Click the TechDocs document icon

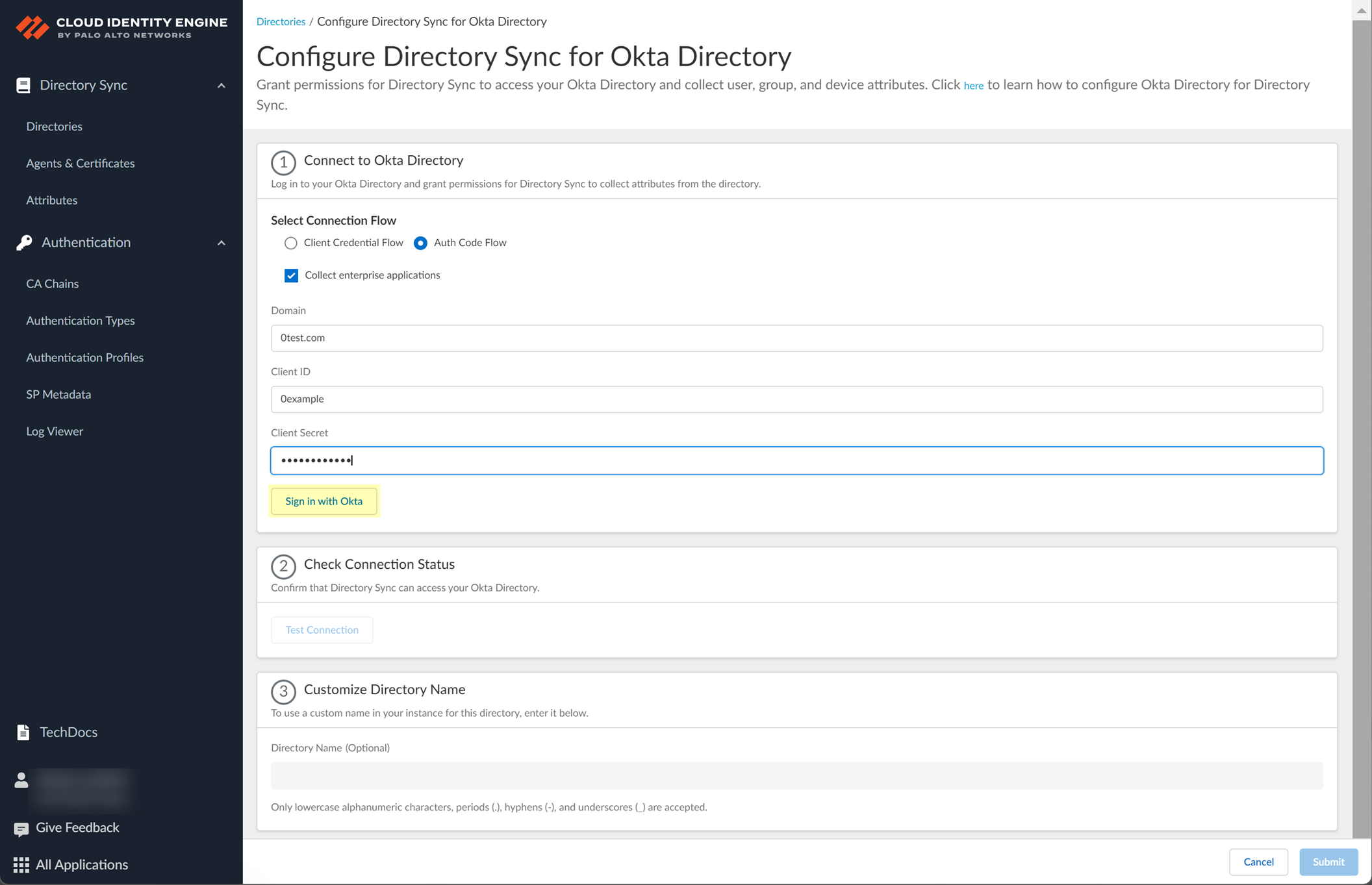[23, 732]
